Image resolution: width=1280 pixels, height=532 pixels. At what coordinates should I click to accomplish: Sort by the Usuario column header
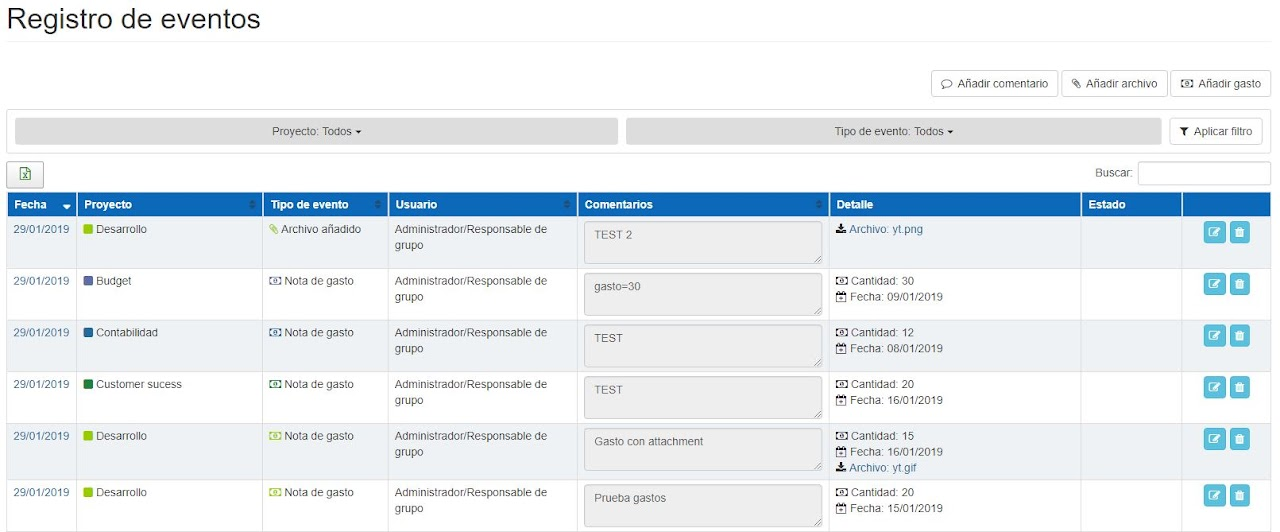coord(482,205)
